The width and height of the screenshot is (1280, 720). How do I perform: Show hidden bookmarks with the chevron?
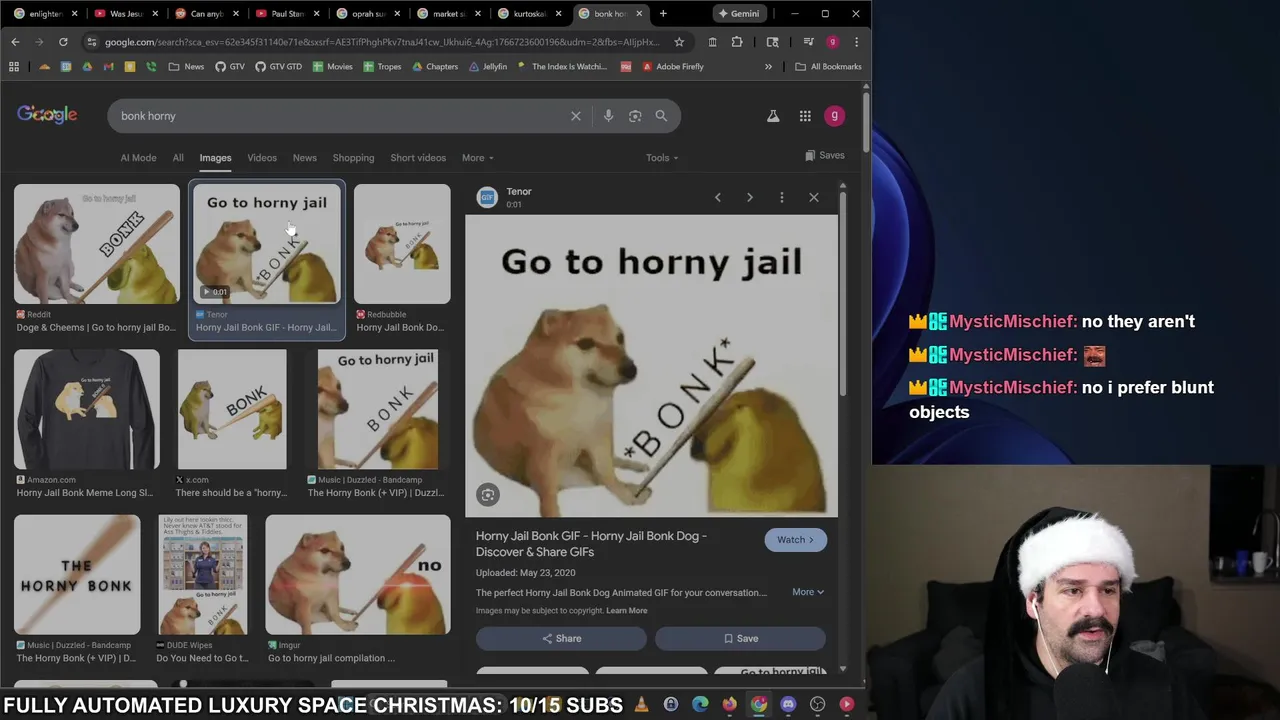(768, 67)
